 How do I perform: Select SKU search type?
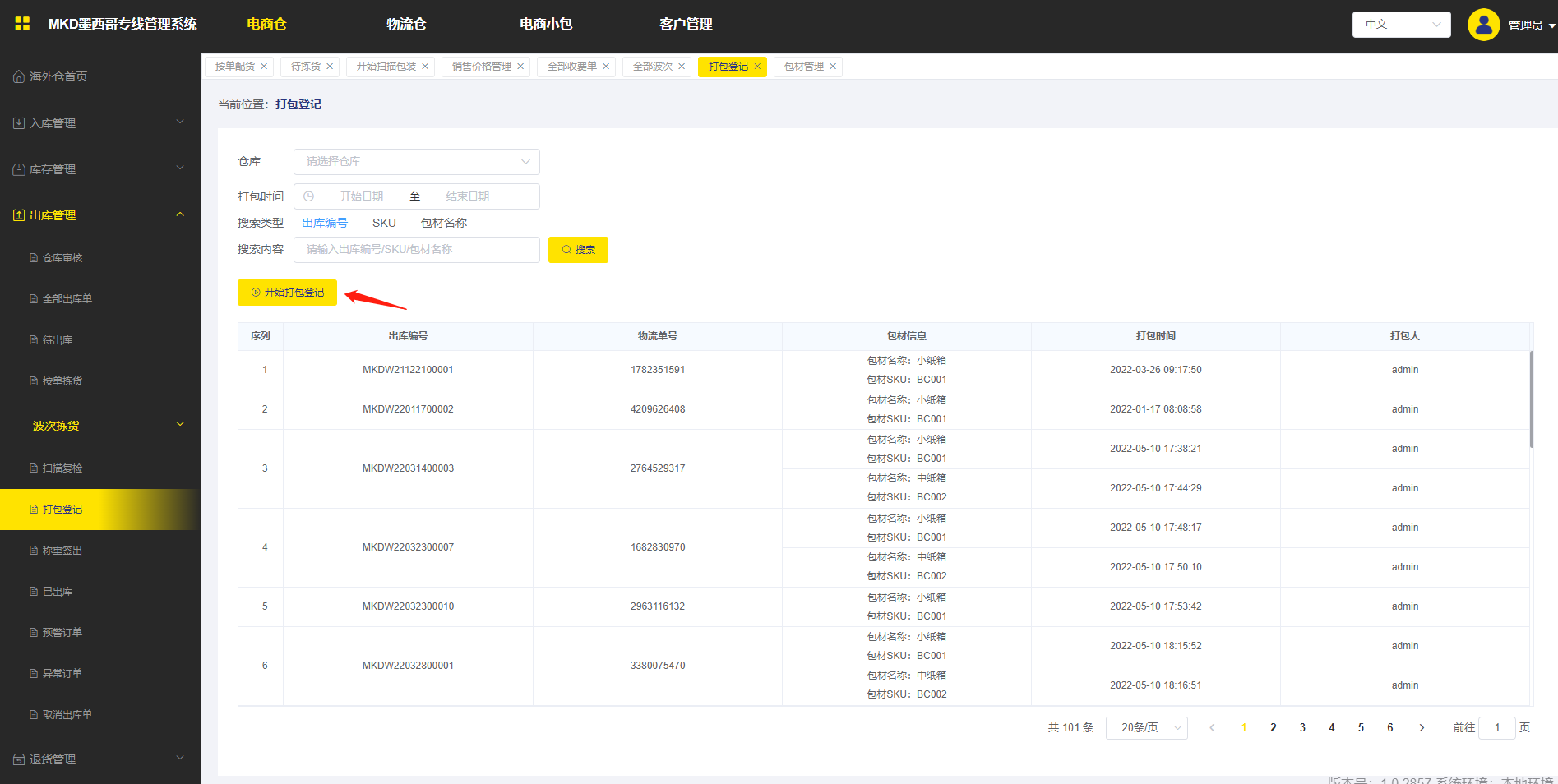(384, 223)
